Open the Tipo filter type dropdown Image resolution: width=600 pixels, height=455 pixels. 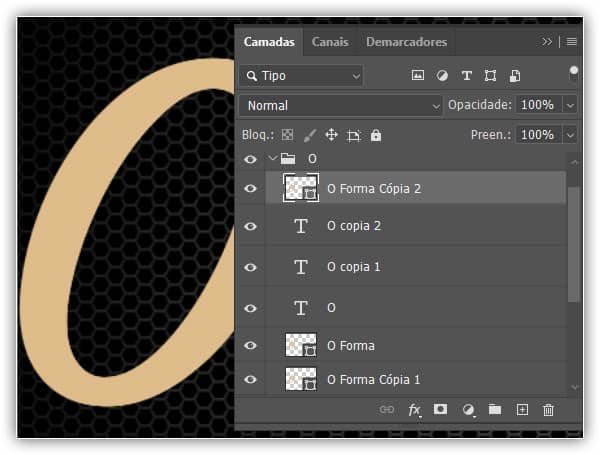(x=301, y=76)
